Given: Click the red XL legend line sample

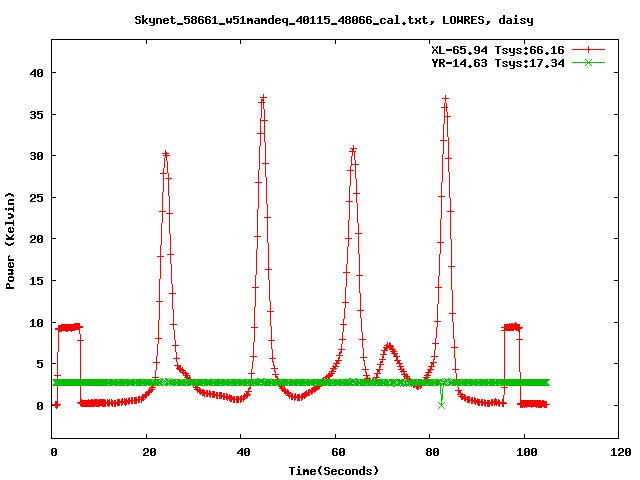Looking at the screenshot, I should pos(588,50).
